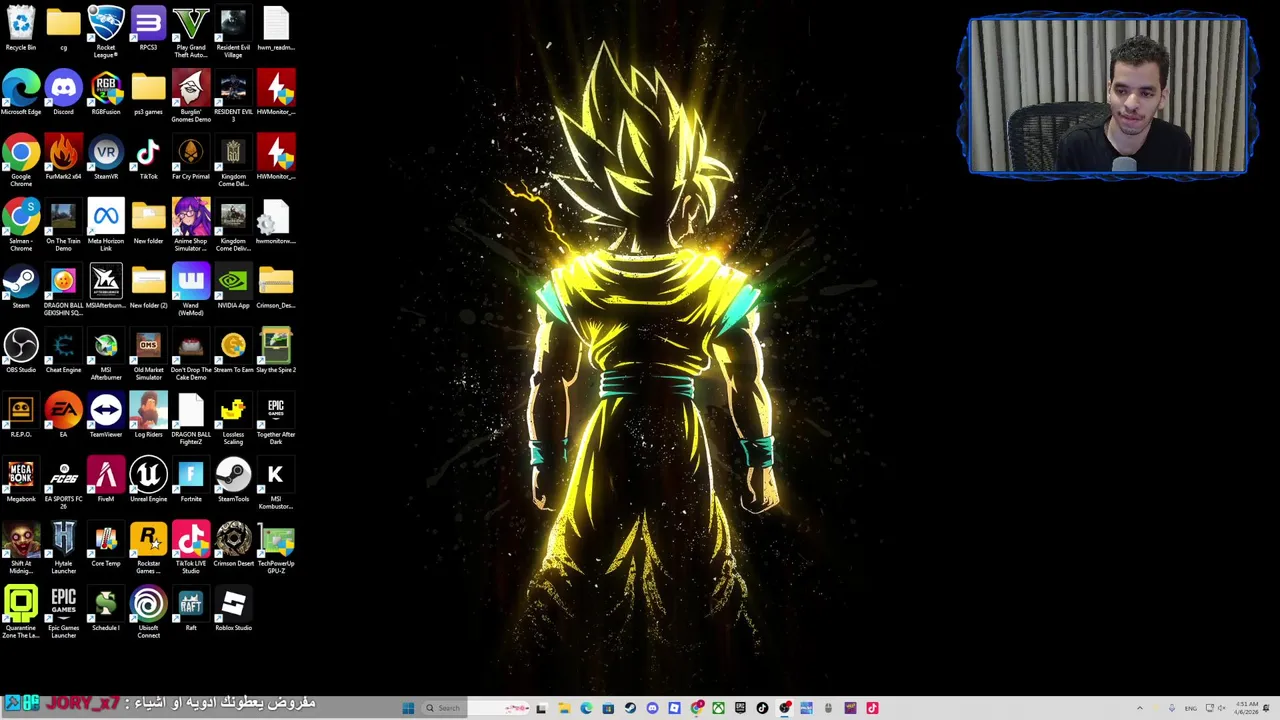
Task: Launch Rocket League desktop shortcut
Action: [x=106, y=32]
